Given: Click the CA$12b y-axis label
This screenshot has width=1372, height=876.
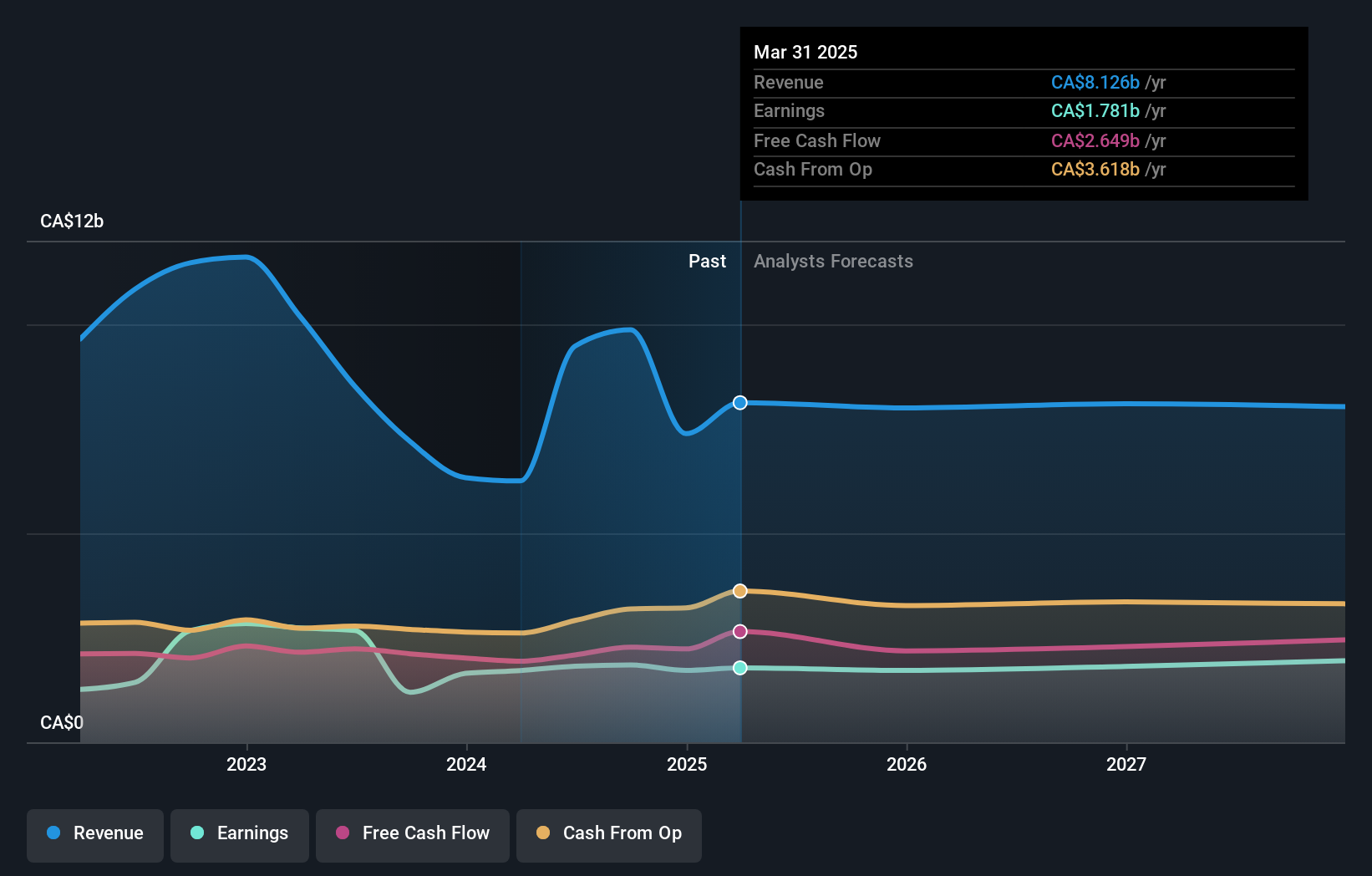Looking at the screenshot, I should pos(72,221).
